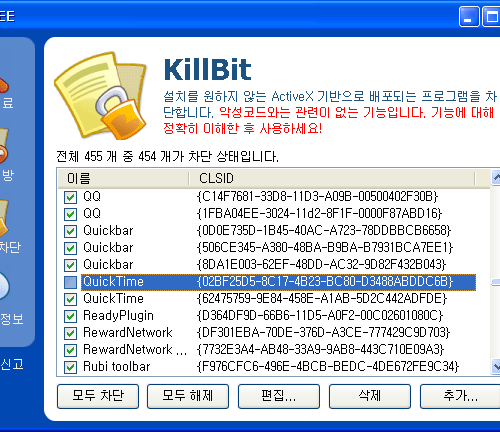Click CLSID {506CE345-A380-48BA-B9BA-B7931BCA7EE1}
The height and width of the screenshot is (432, 500).
pyautogui.click(x=325, y=248)
